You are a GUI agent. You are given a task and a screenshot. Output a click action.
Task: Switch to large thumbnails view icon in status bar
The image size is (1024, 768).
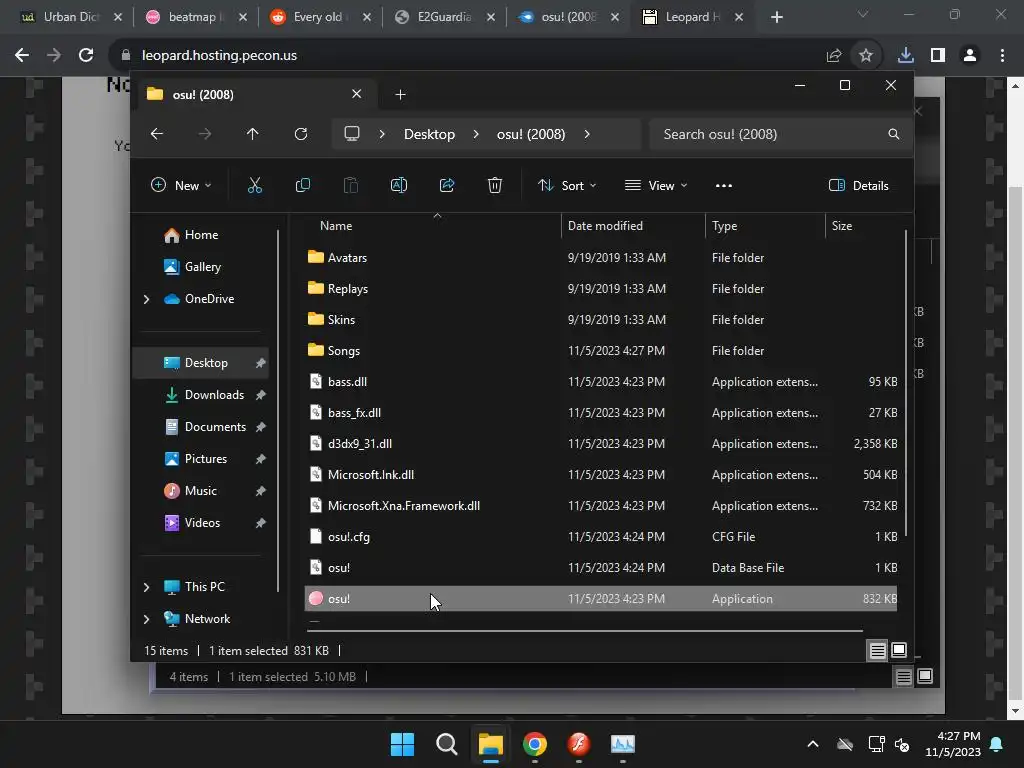coord(899,650)
